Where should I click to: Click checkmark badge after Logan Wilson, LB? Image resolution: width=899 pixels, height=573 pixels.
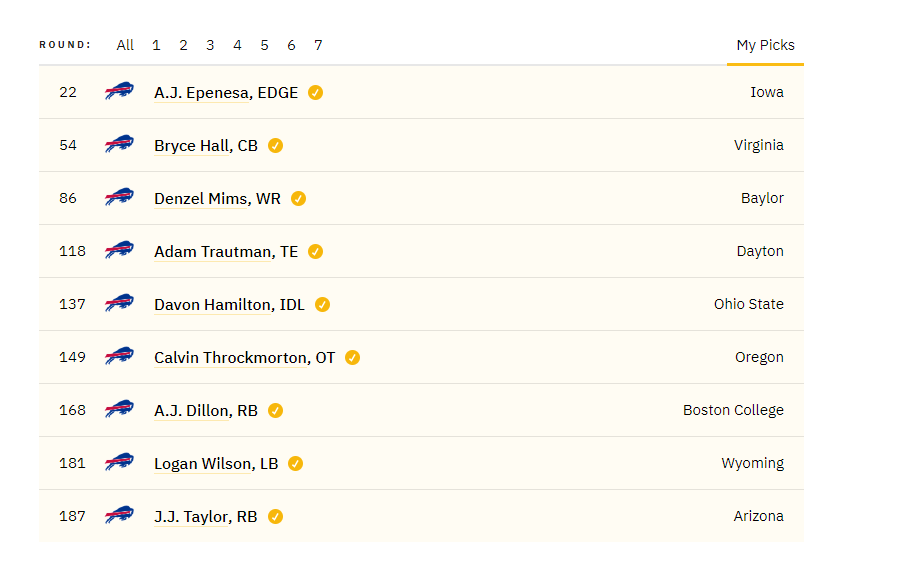[295, 463]
